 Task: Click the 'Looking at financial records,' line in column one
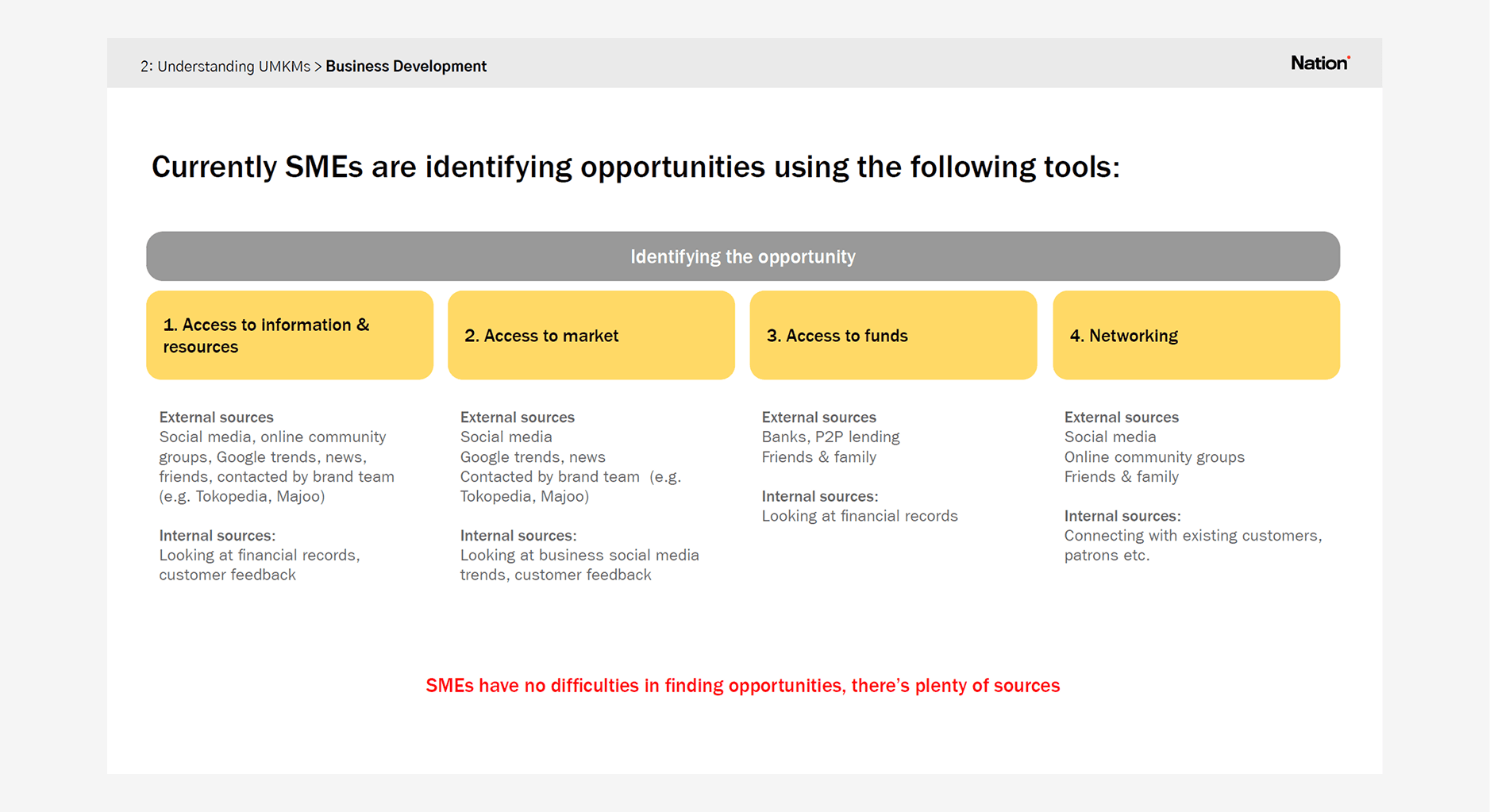tap(260, 556)
